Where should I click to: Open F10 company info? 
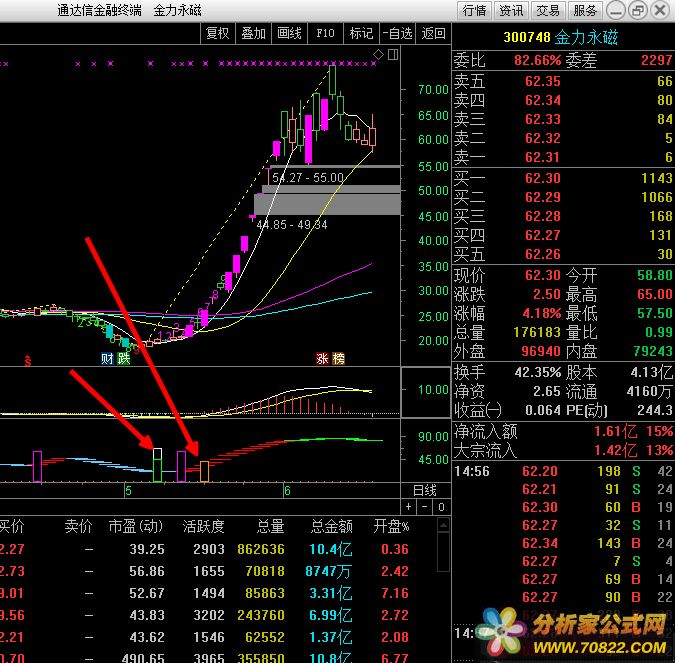[325, 33]
